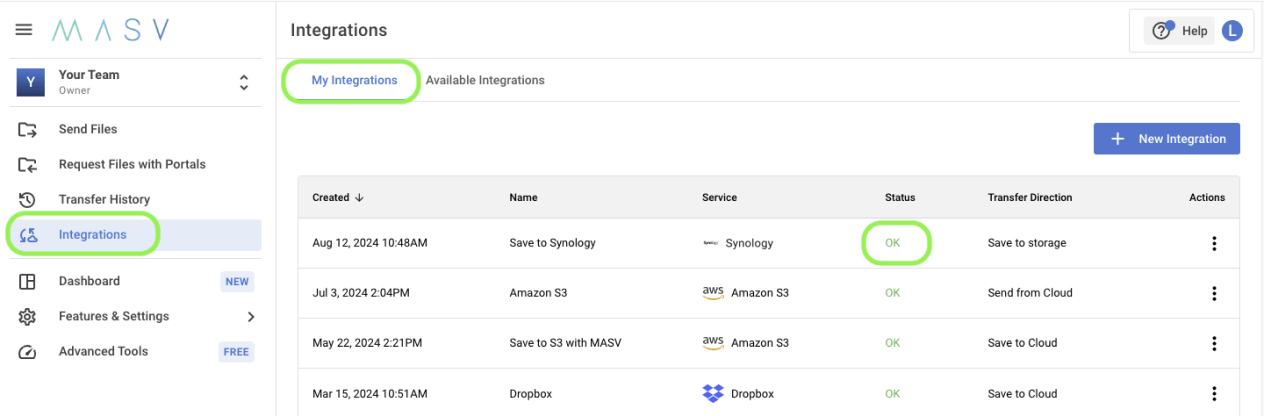The height and width of the screenshot is (416, 1264).
Task: Click the plus icon in New Integration
Action: pyautogui.click(x=1118, y=139)
